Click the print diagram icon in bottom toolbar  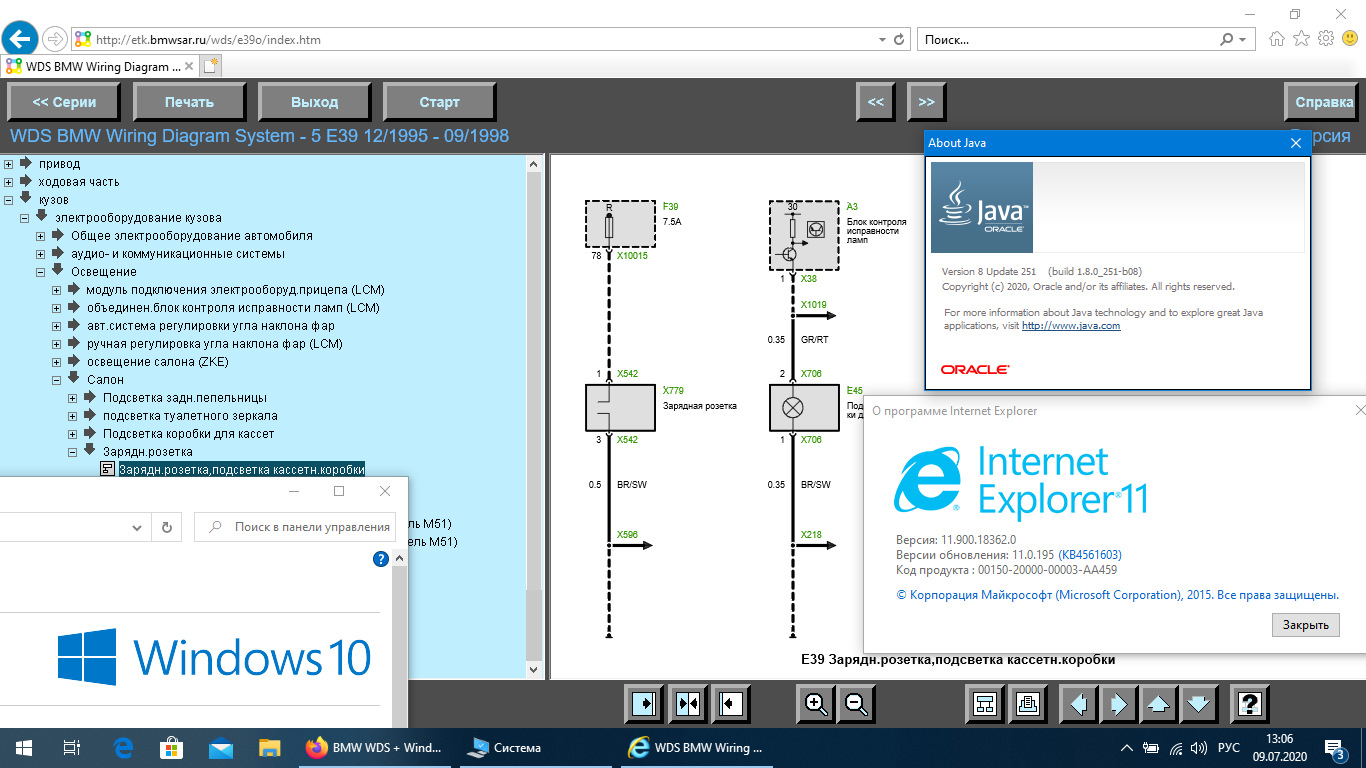coord(1028,704)
